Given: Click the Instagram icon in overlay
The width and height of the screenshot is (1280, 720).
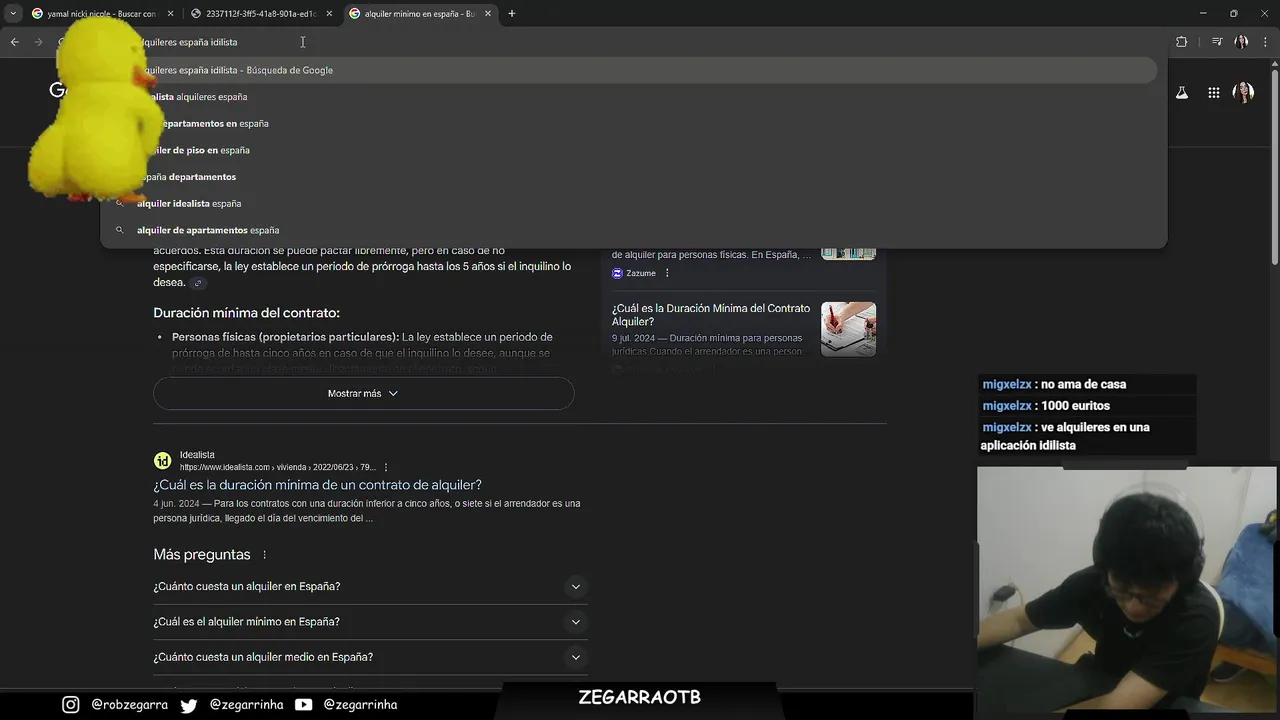Looking at the screenshot, I should point(70,705).
